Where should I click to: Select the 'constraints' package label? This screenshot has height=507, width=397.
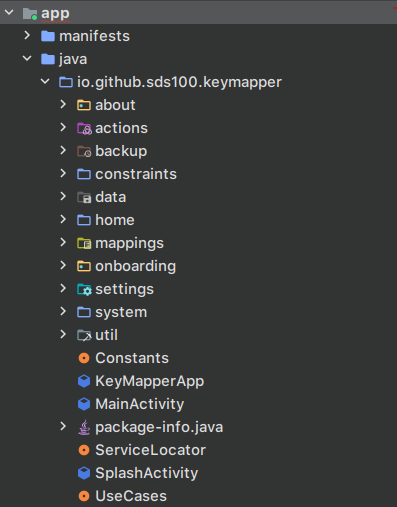[x=136, y=174]
